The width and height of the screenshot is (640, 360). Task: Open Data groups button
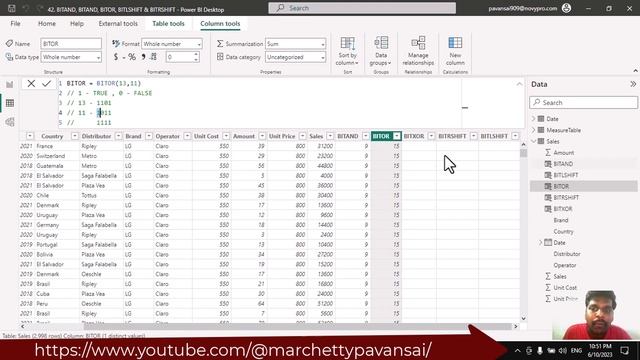[381, 51]
